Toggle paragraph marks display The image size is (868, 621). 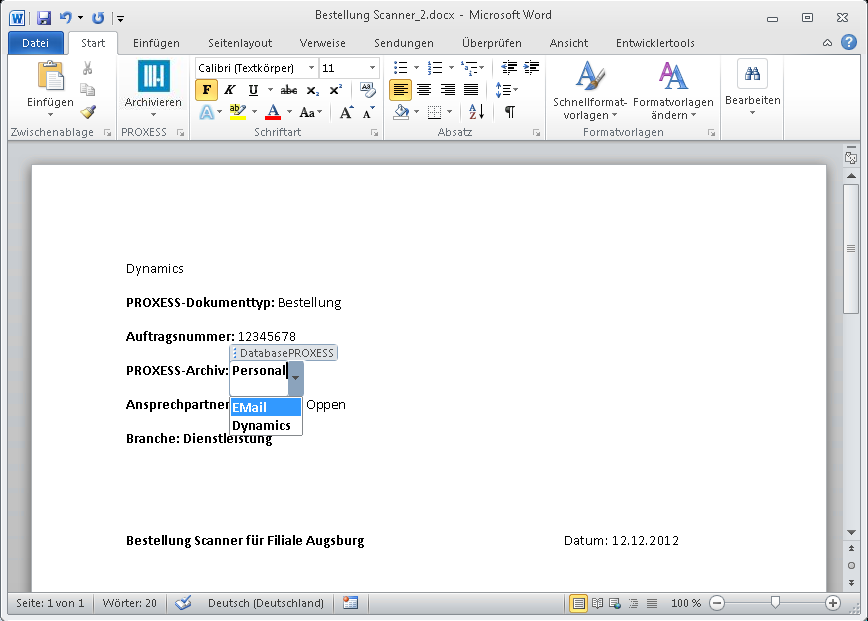tap(509, 112)
